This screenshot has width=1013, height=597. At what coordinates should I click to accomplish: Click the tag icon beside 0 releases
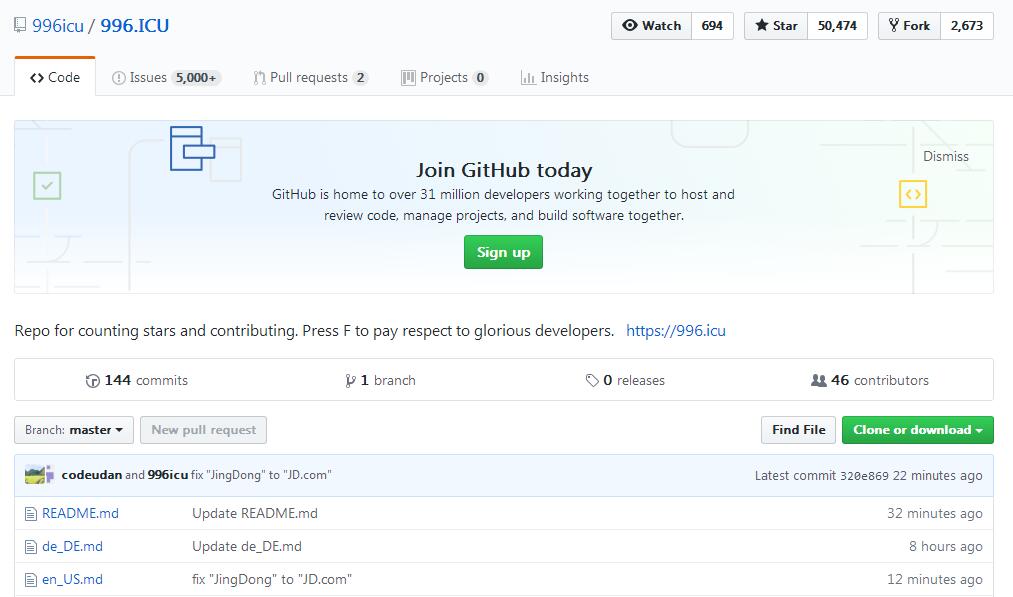(x=592, y=381)
